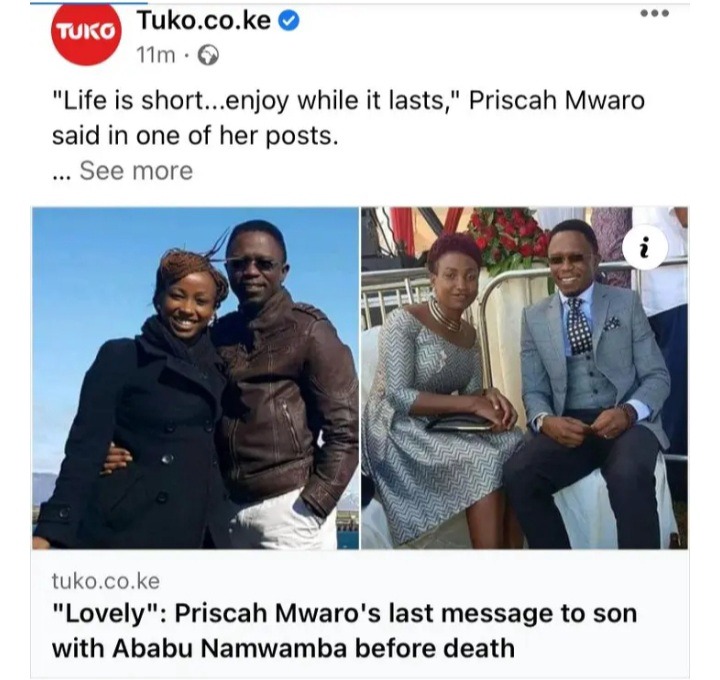The image size is (720, 680).
Task: Open the left photo with leather jacket
Action: click(196, 378)
